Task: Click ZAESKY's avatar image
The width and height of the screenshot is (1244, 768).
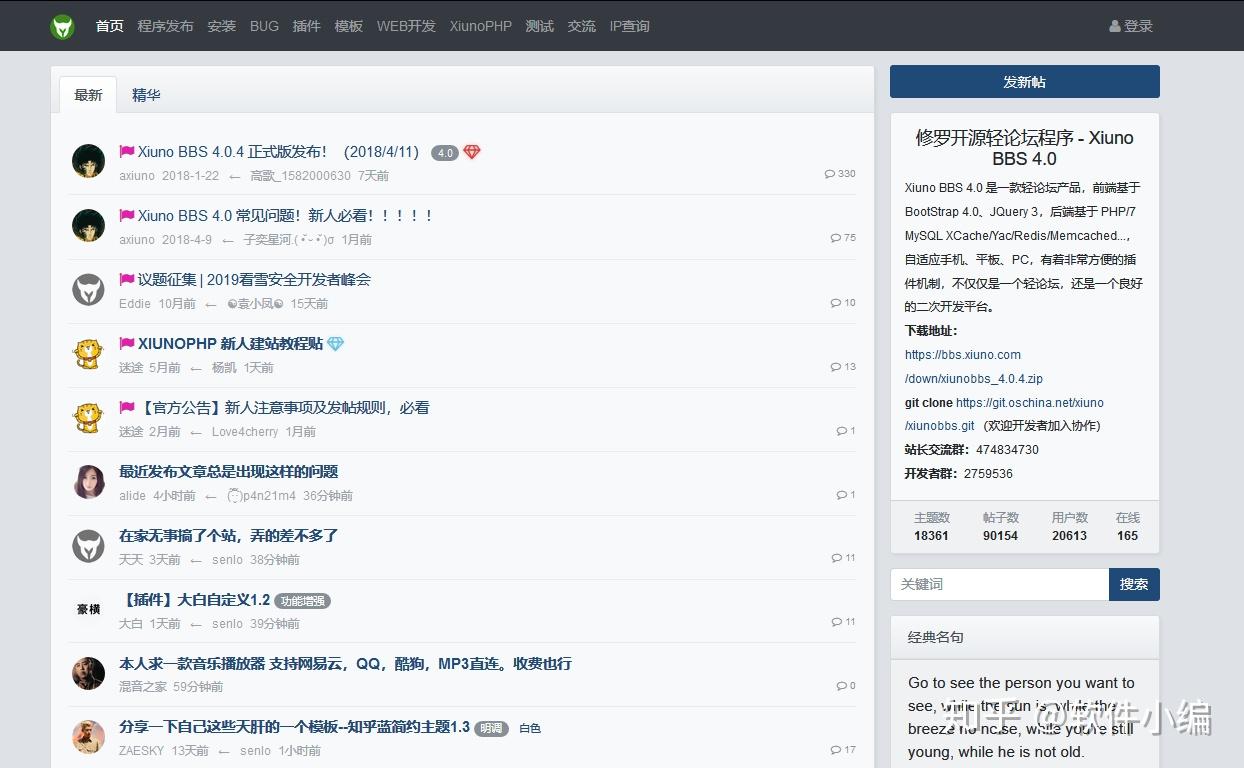Action: [x=89, y=737]
